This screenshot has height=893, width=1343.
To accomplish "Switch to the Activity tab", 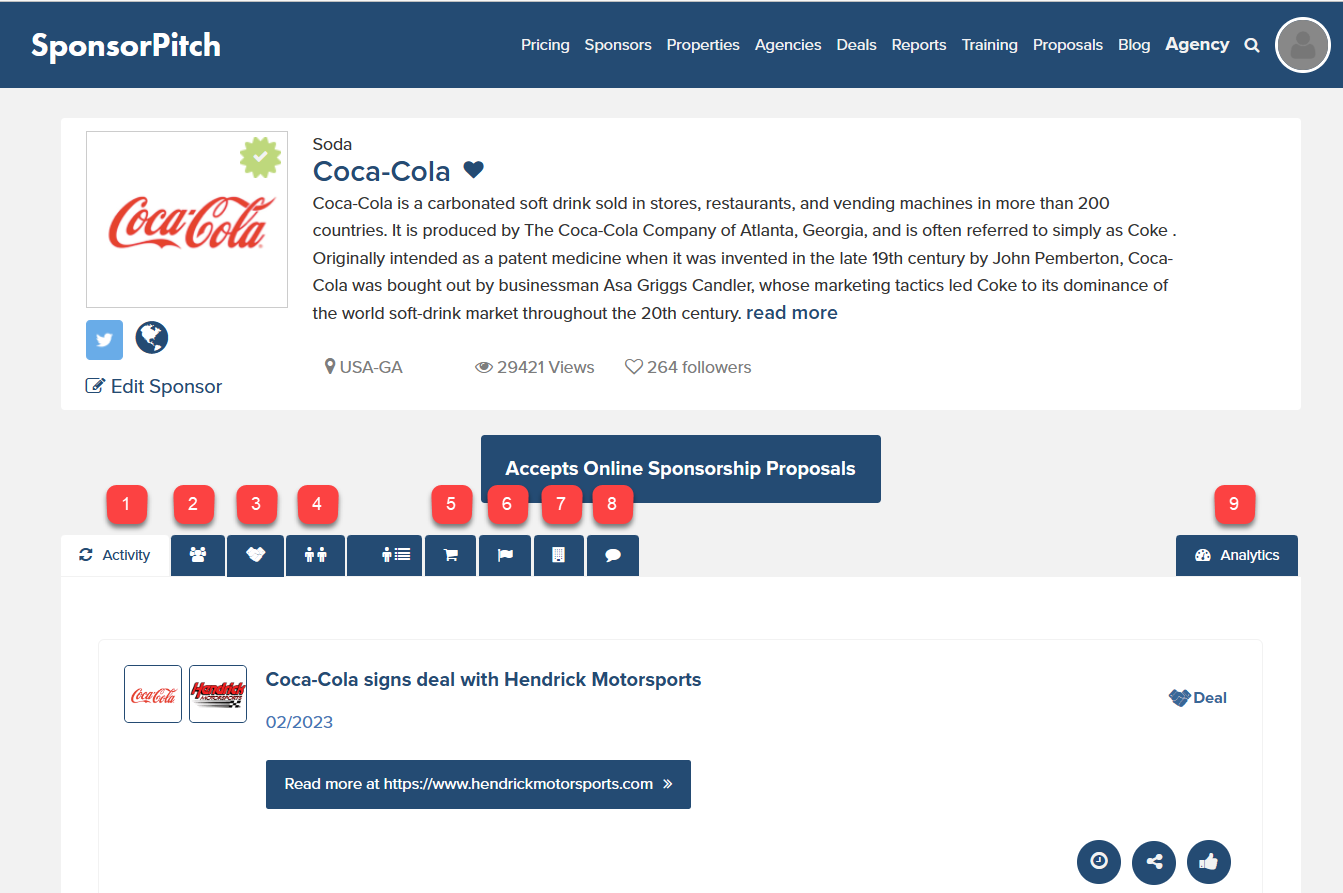I will point(114,555).
